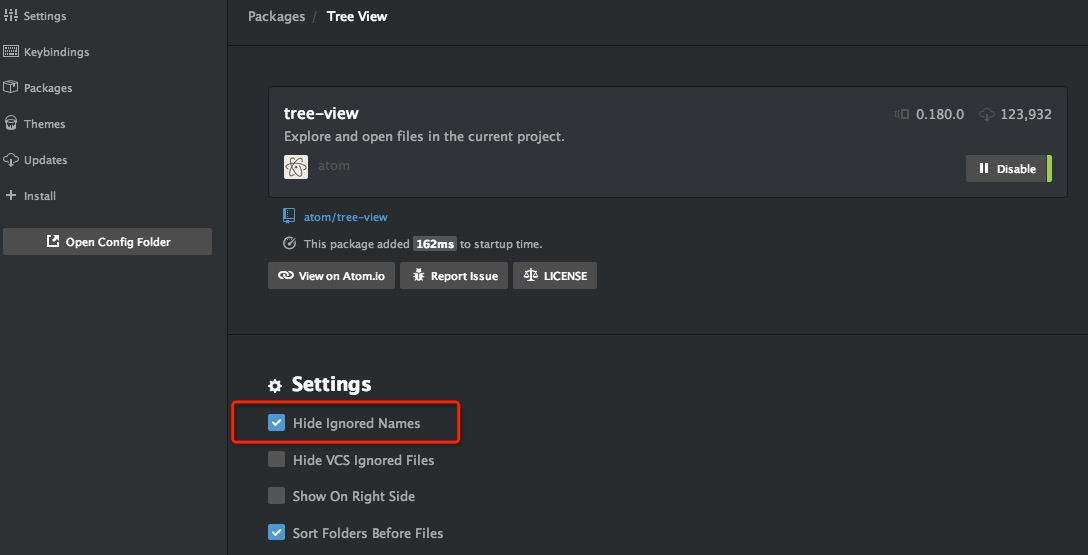Image resolution: width=1088 pixels, height=555 pixels.
Task: Click the Keybindings keyboard icon
Action: tap(10, 51)
